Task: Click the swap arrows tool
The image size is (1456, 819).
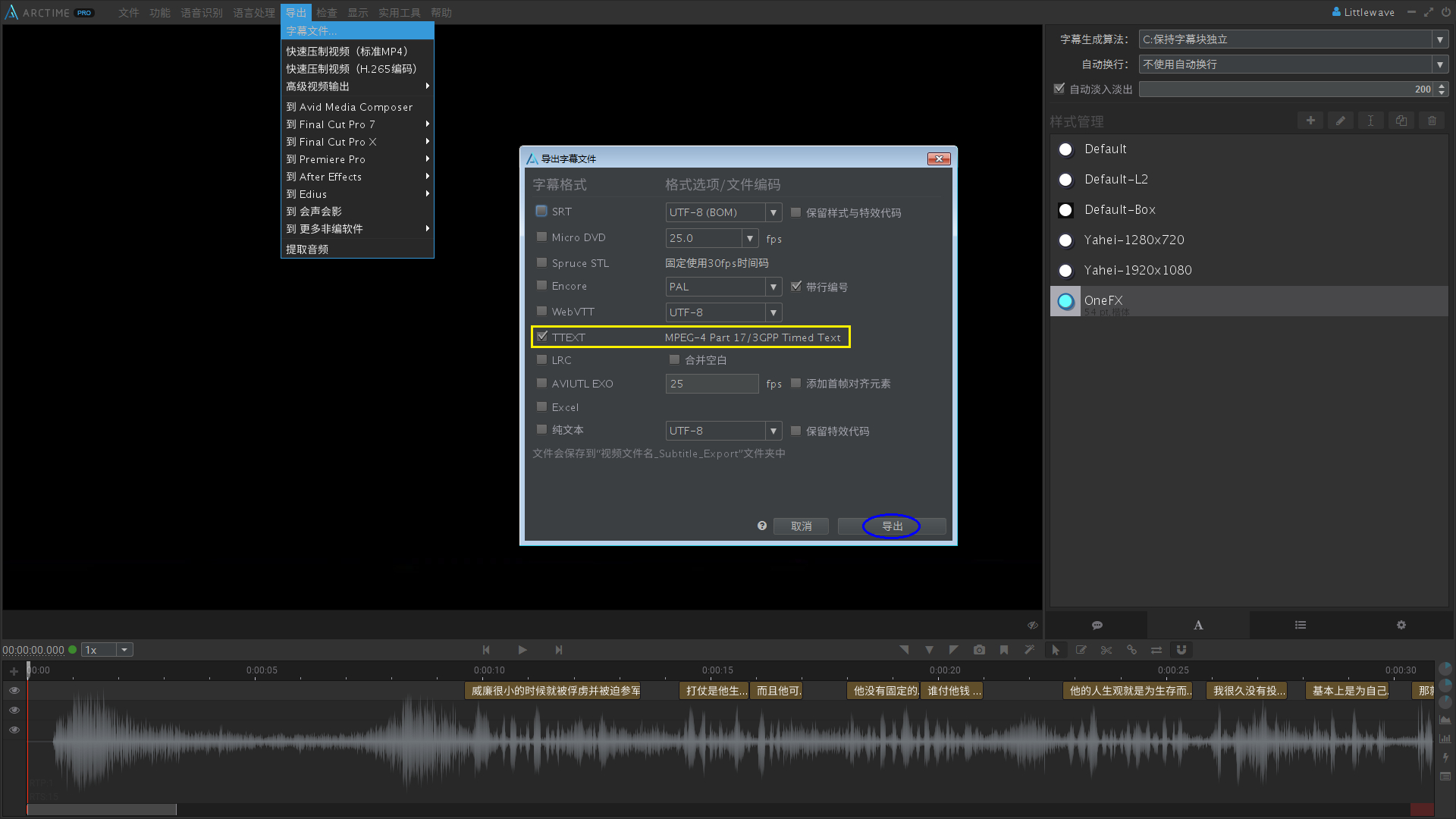Action: [x=1156, y=650]
